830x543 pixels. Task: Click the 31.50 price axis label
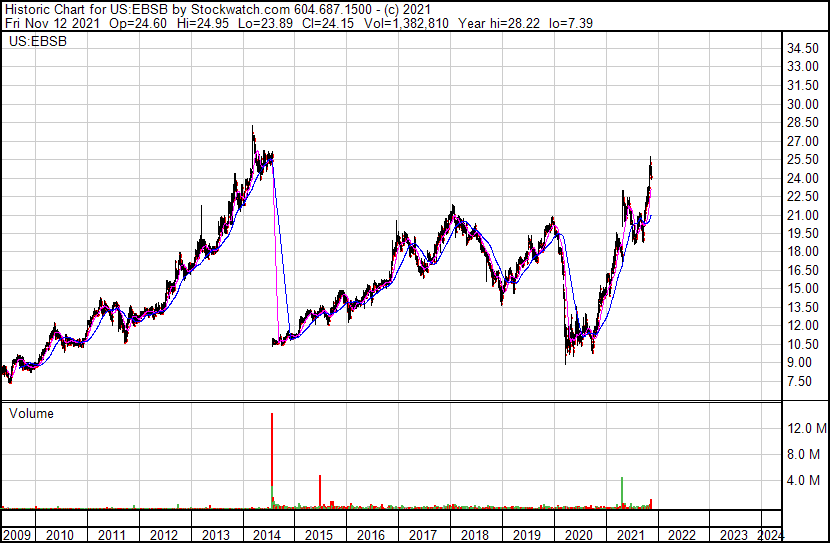pyautogui.click(x=803, y=85)
